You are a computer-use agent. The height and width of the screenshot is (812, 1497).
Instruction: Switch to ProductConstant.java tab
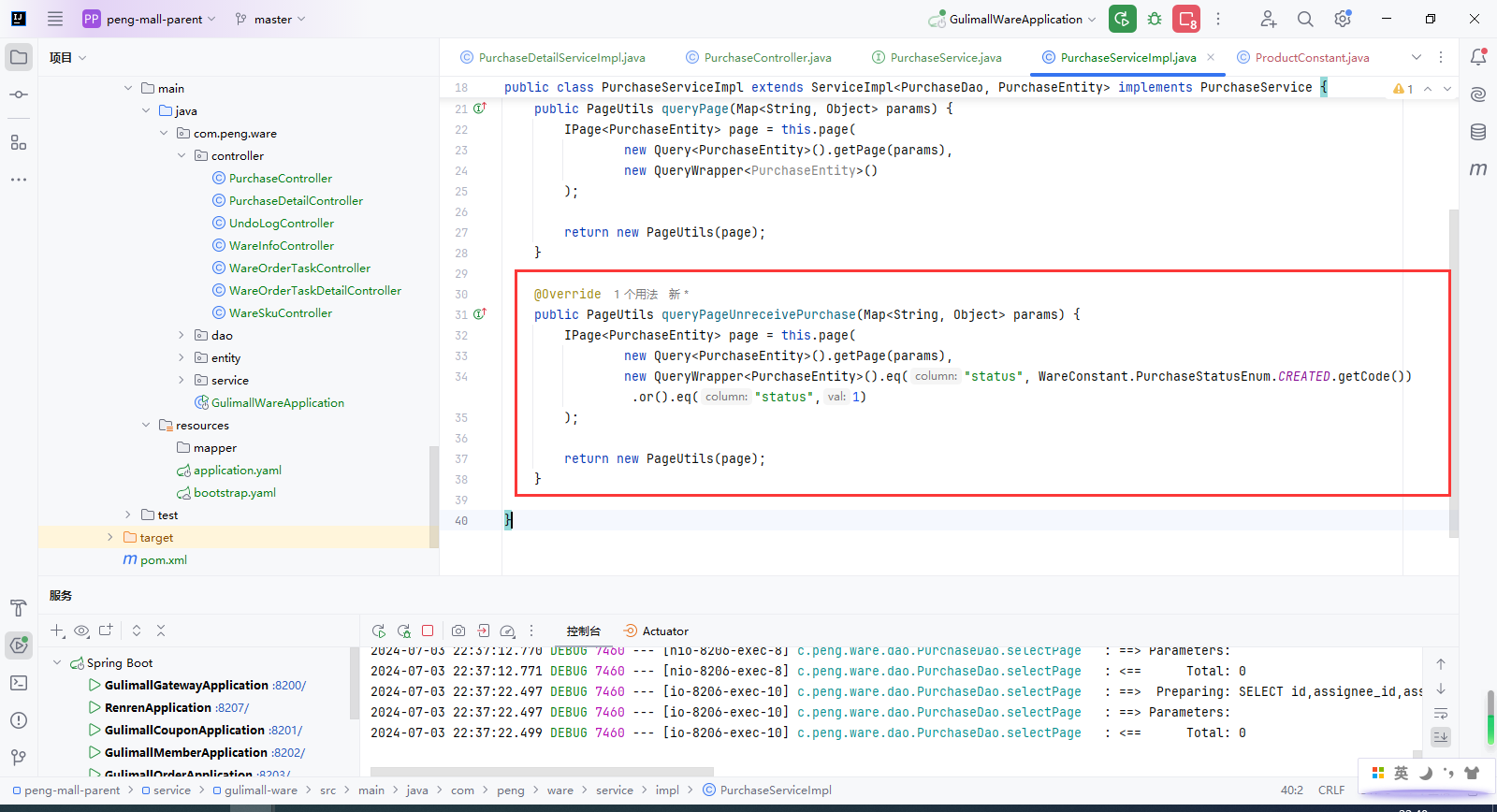1303,58
